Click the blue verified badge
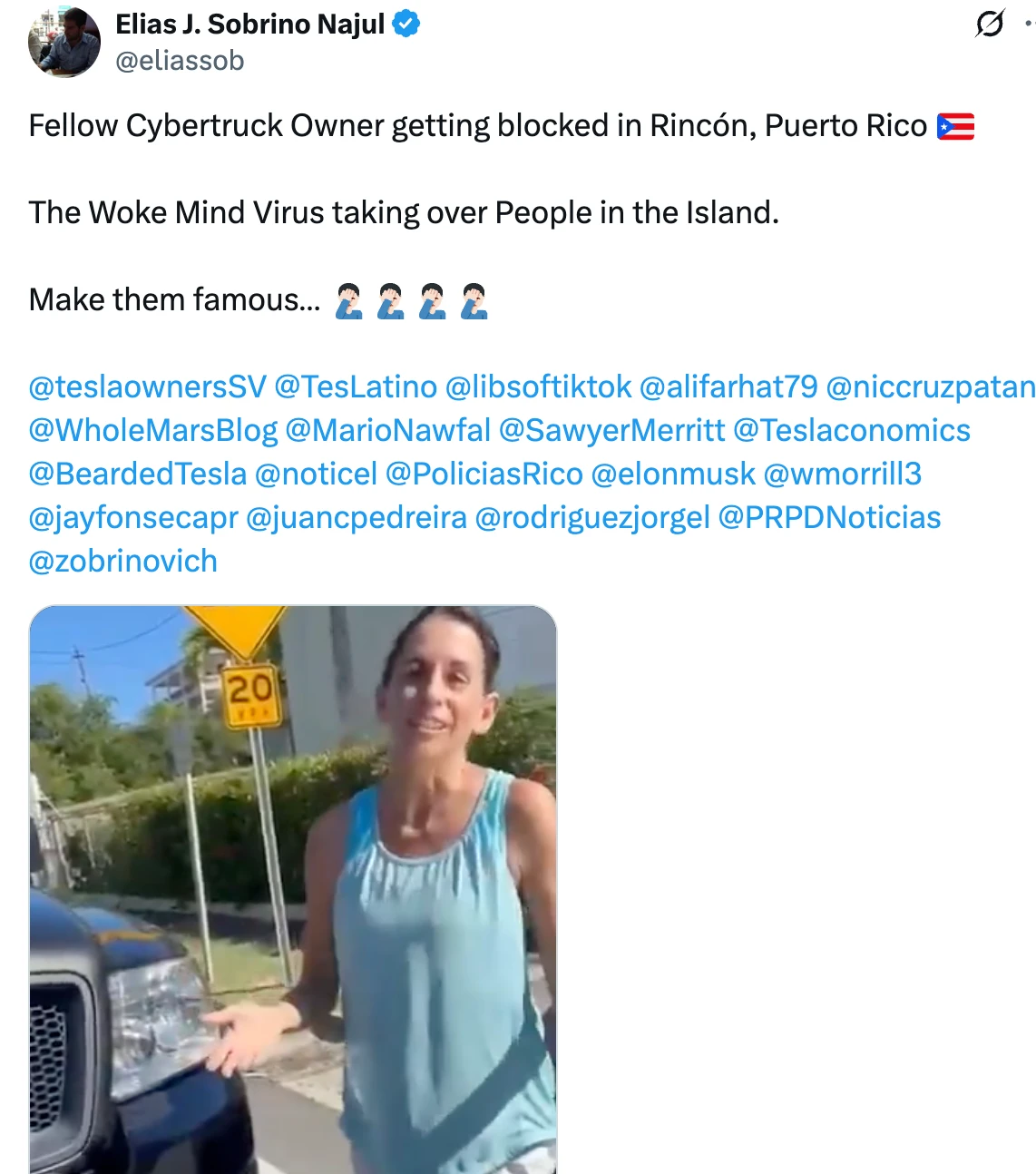The height and width of the screenshot is (1174, 1036). click(406, 24)
